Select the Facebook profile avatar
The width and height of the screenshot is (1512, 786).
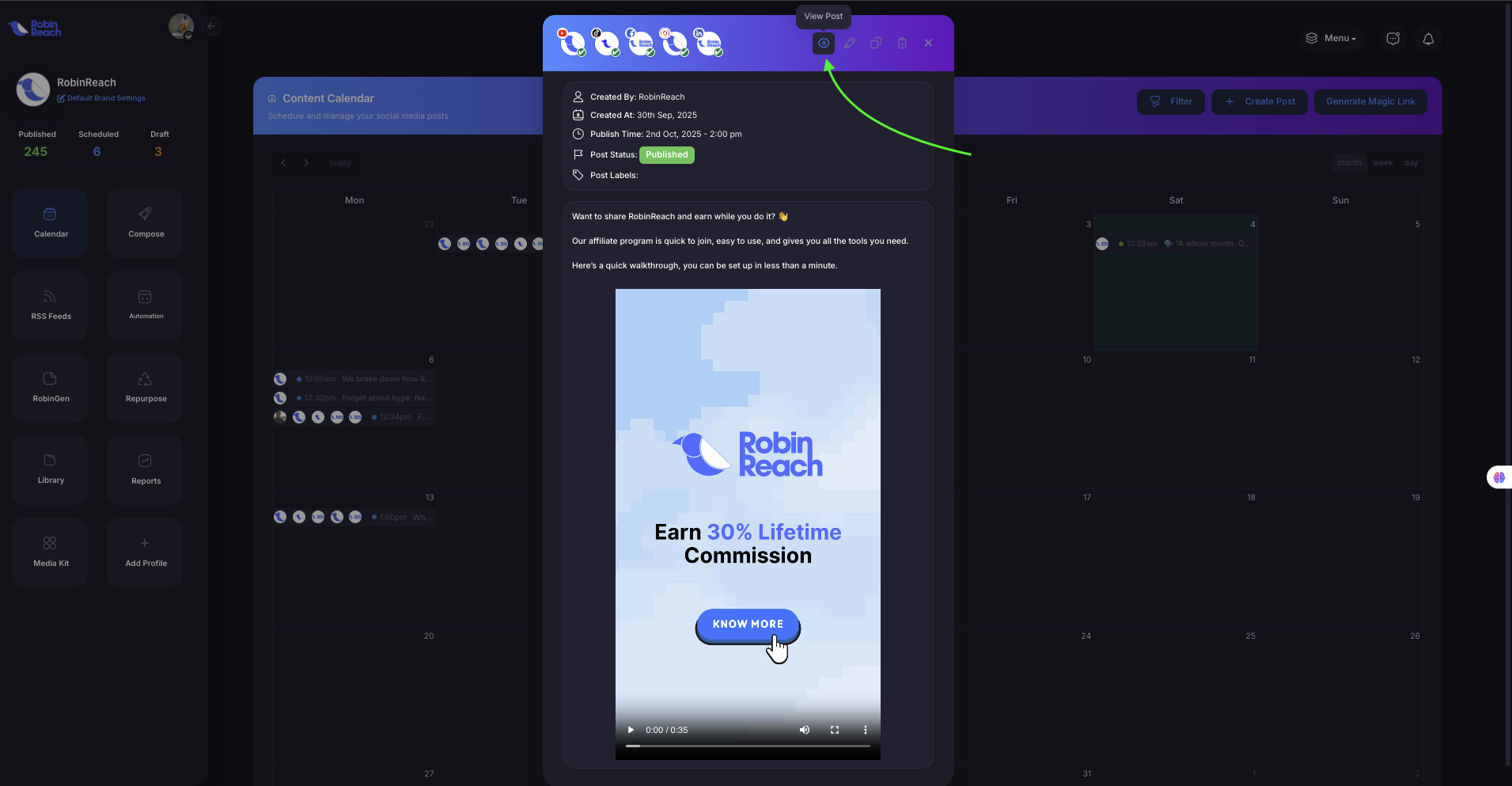point(640,43)
